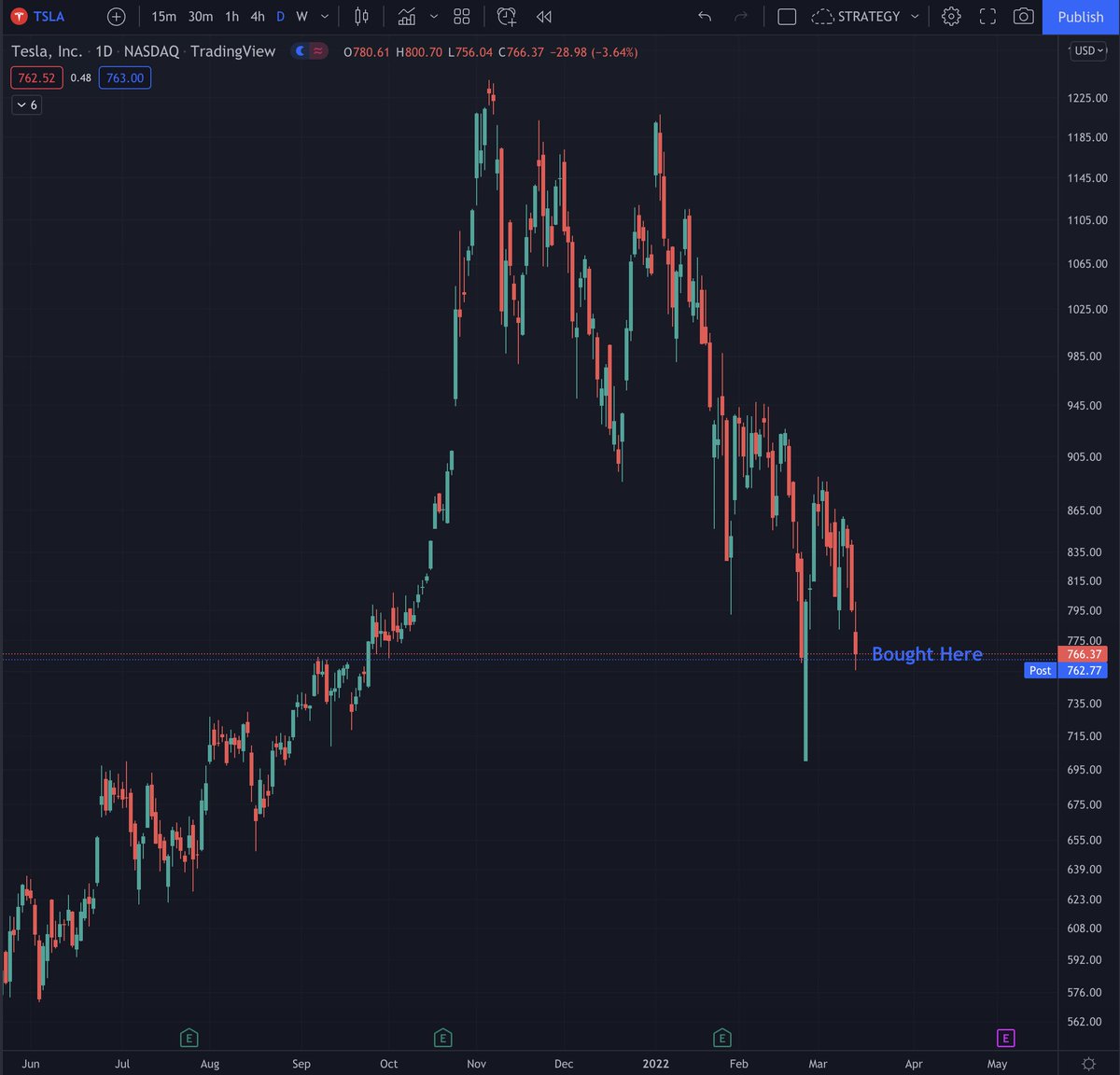This screenshot has height=1075, width=1120.
Task: Open the indicator templates grid icon
Action: click(462, 16)
